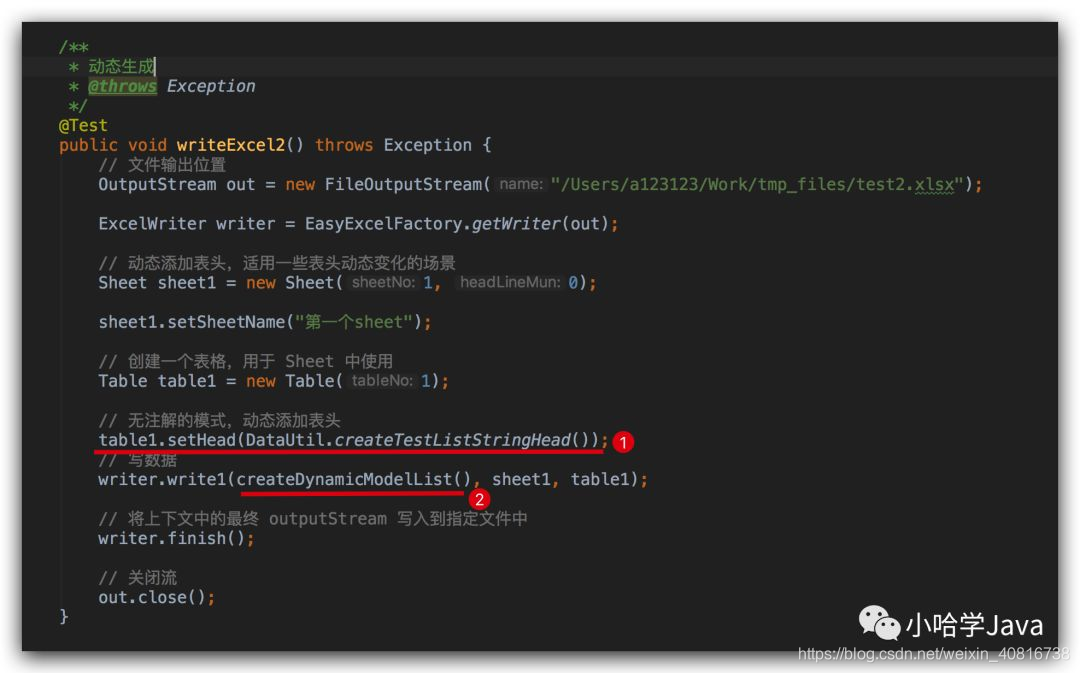Click the sheetNo parameter hint

[383, 282]
